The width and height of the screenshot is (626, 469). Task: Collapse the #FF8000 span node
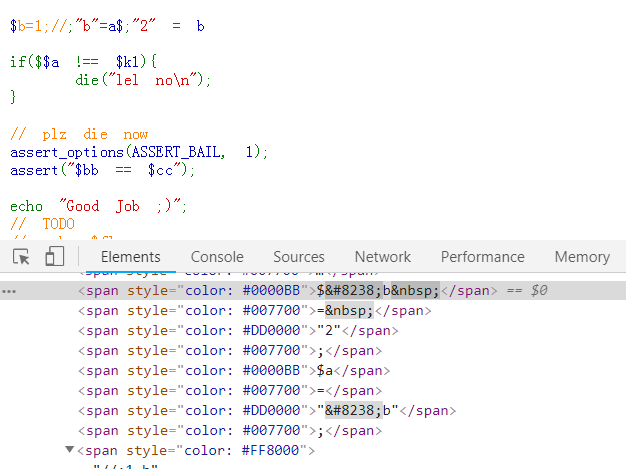click(x=69, y=450)
